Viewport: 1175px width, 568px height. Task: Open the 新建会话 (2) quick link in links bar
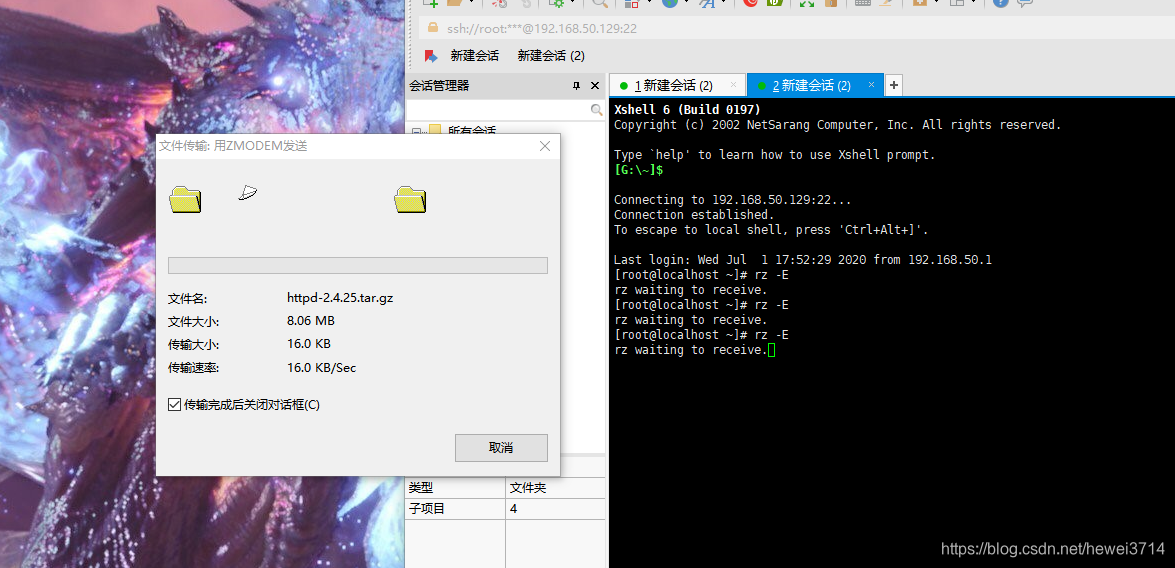click(551, 55)
